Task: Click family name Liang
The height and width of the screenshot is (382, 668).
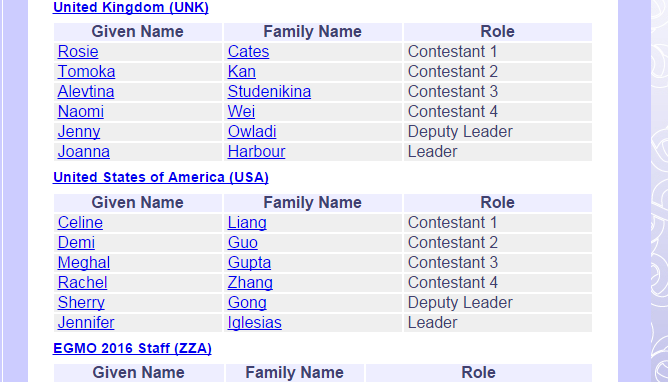Action: [x=247, y=223]
